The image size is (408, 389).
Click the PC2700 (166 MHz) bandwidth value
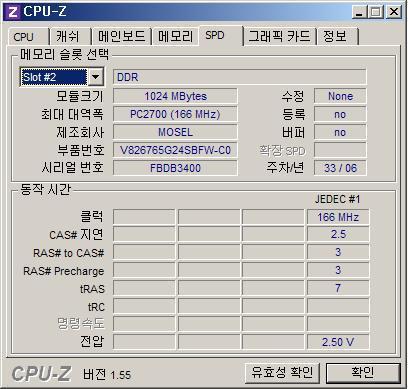[175, 114]
